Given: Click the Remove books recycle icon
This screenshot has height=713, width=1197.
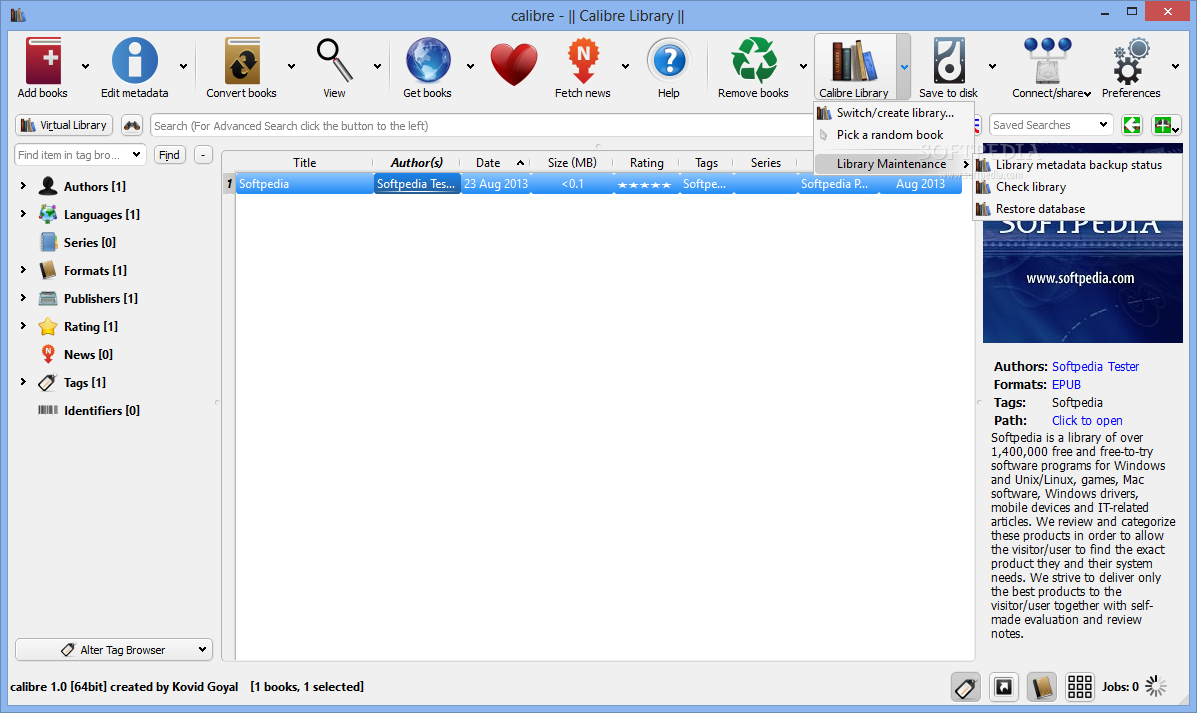Looking at the screenshot, I should (753, 61).
